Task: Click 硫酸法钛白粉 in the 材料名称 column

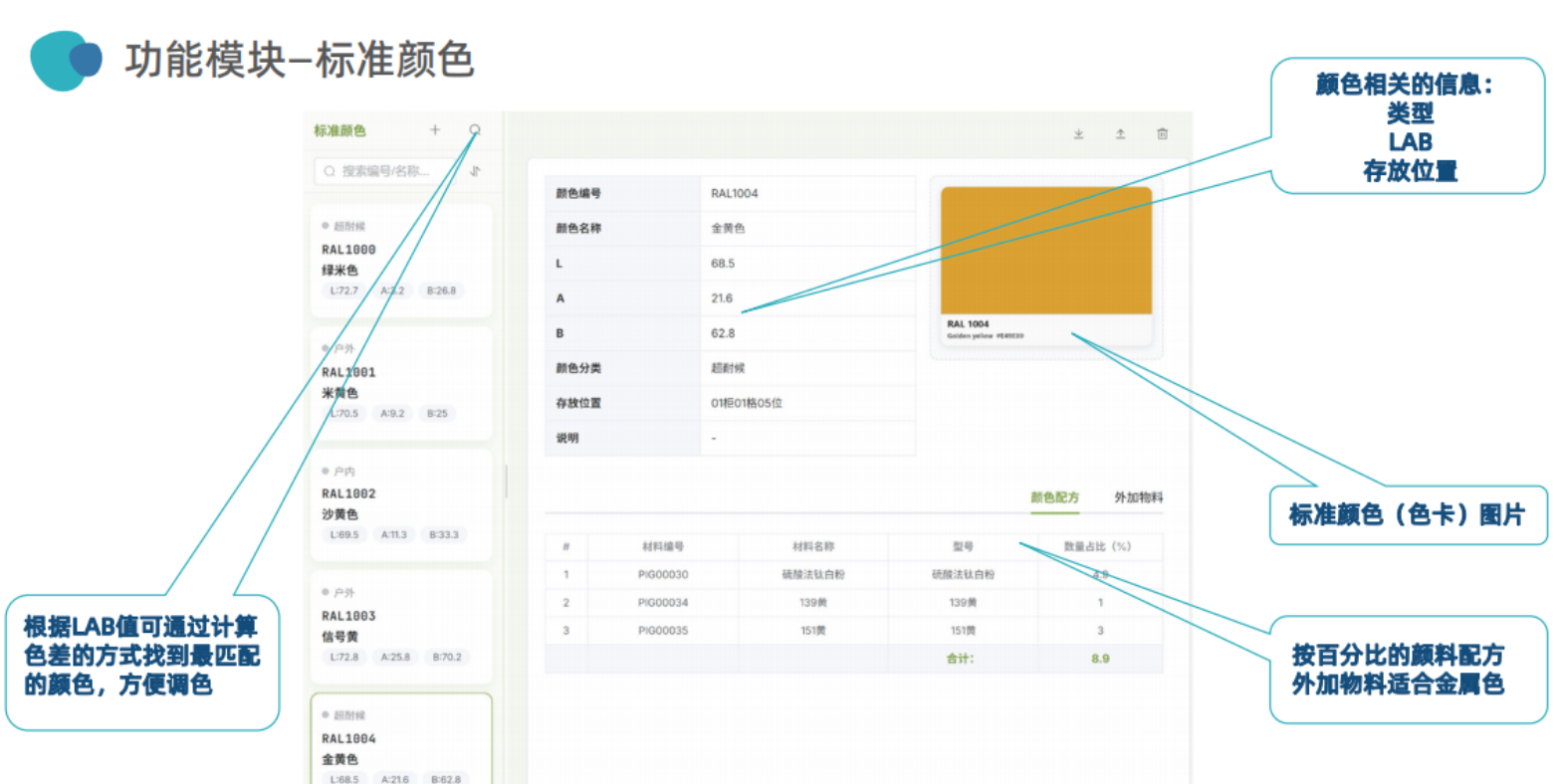Action: (x=813, y=575)
